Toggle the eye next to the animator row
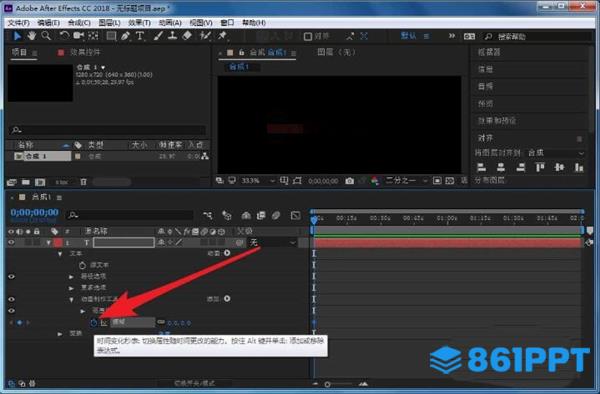 pos(11,299)
